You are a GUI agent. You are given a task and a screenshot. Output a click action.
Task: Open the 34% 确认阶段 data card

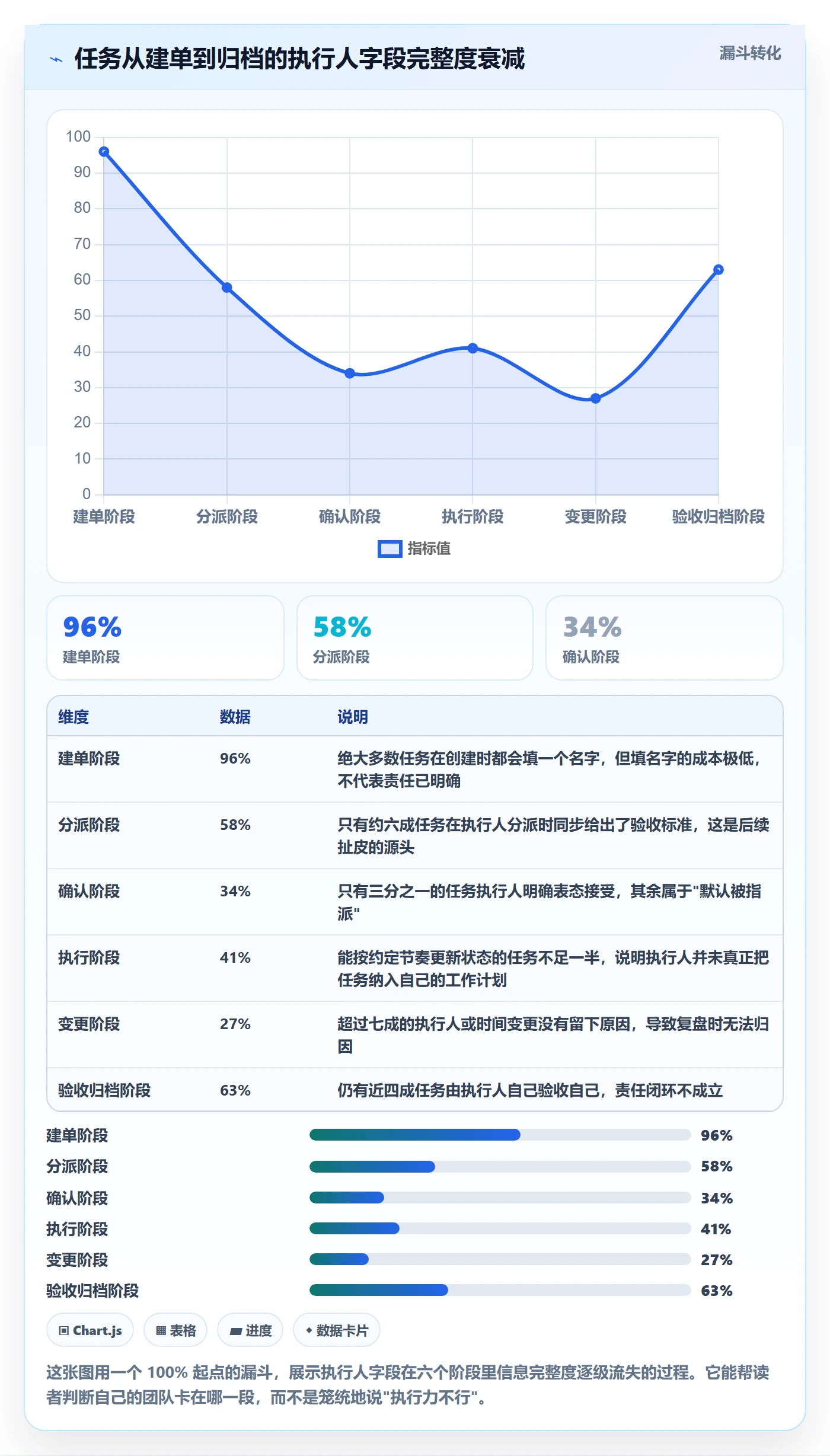[665, 638]
